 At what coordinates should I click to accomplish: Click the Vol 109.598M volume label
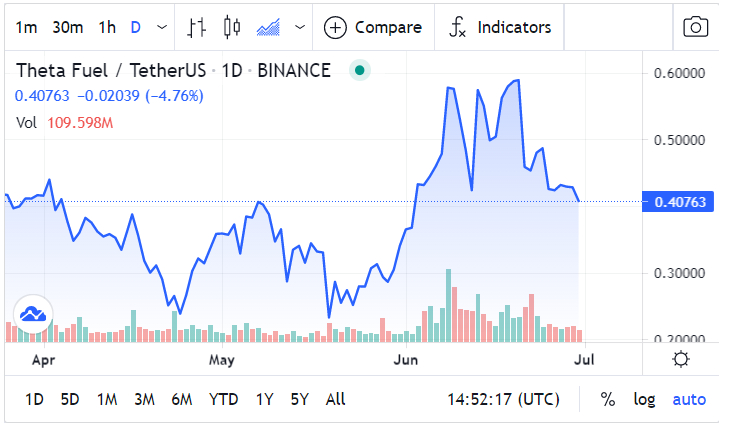(x=65, y=123)
